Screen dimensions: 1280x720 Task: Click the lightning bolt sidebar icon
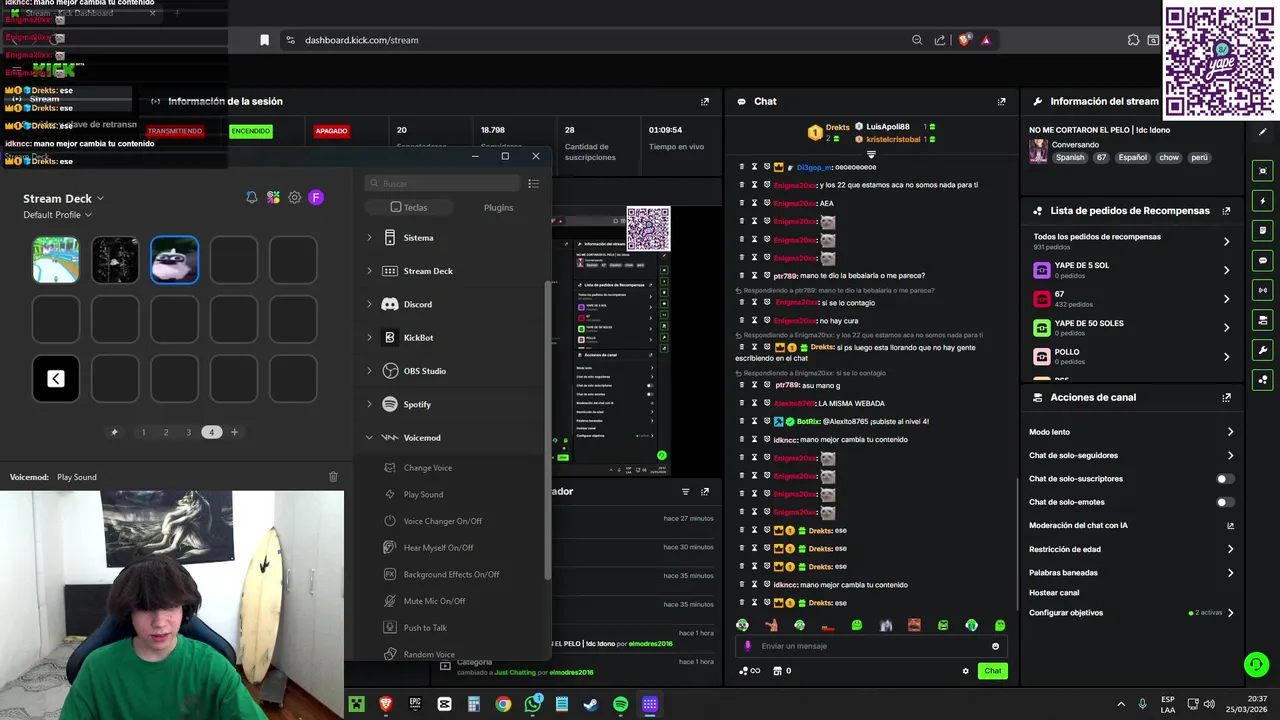[x=1263, y=201]
